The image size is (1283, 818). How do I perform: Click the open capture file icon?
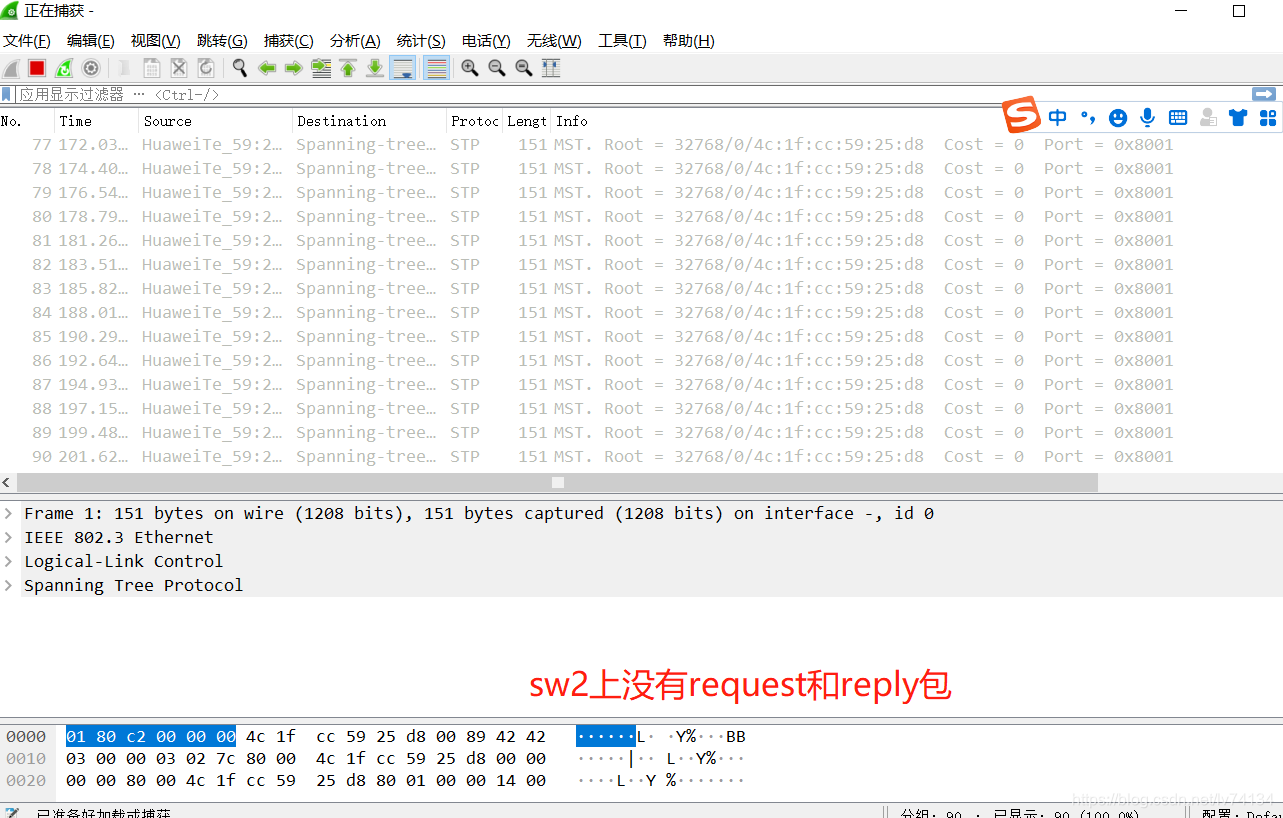click(x=125, y=68)
